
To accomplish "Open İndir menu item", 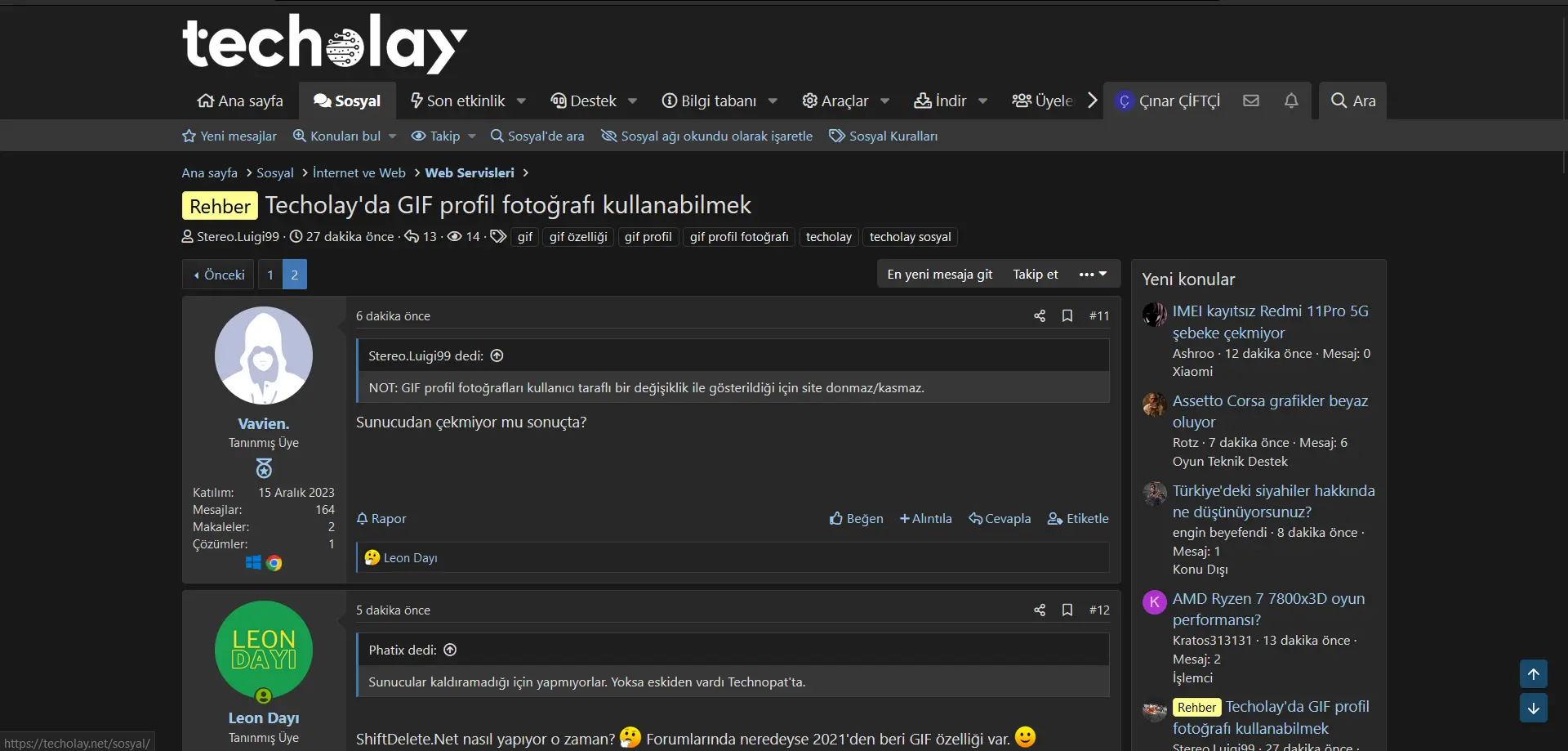I will click(940, 101).
